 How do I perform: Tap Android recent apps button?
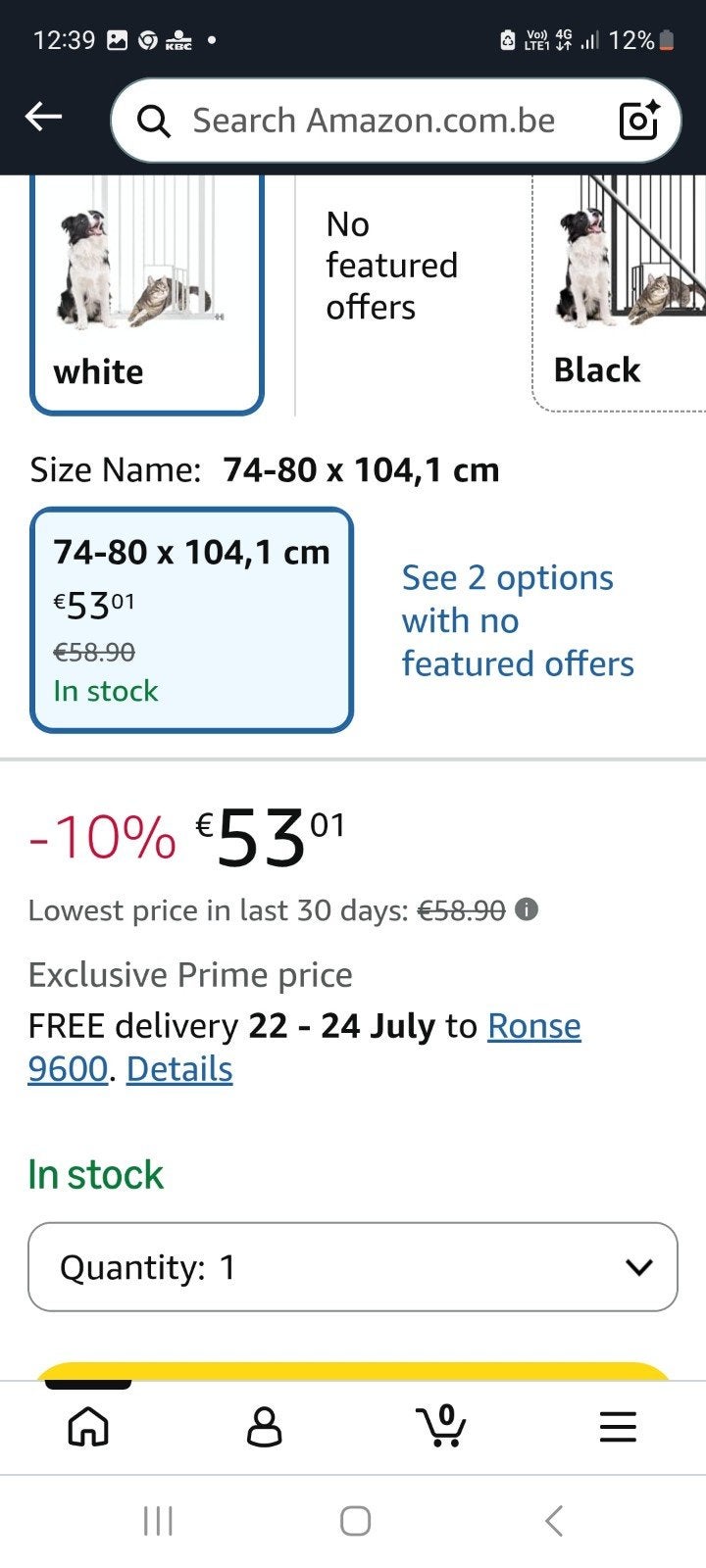[x=158, y=1521]
